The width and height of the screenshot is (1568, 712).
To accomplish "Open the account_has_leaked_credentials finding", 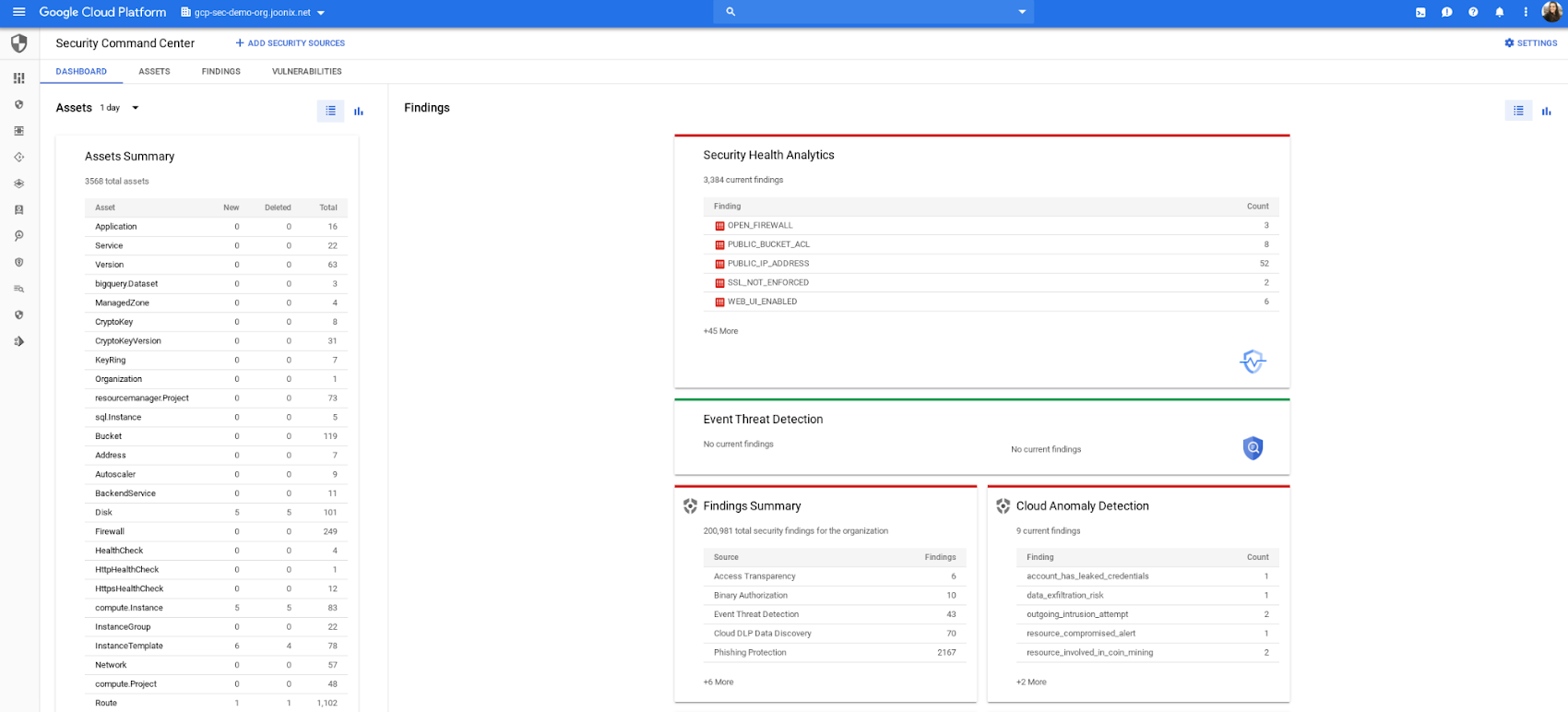I will [x=1147, y=576].
